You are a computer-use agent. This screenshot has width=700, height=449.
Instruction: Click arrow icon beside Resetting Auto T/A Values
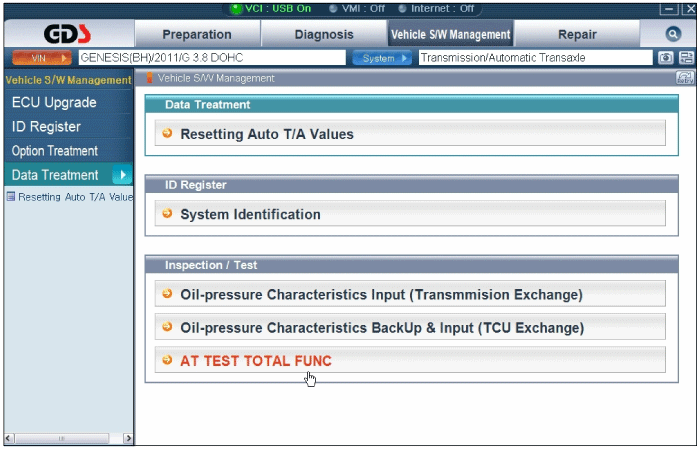(x=167, y=133)
